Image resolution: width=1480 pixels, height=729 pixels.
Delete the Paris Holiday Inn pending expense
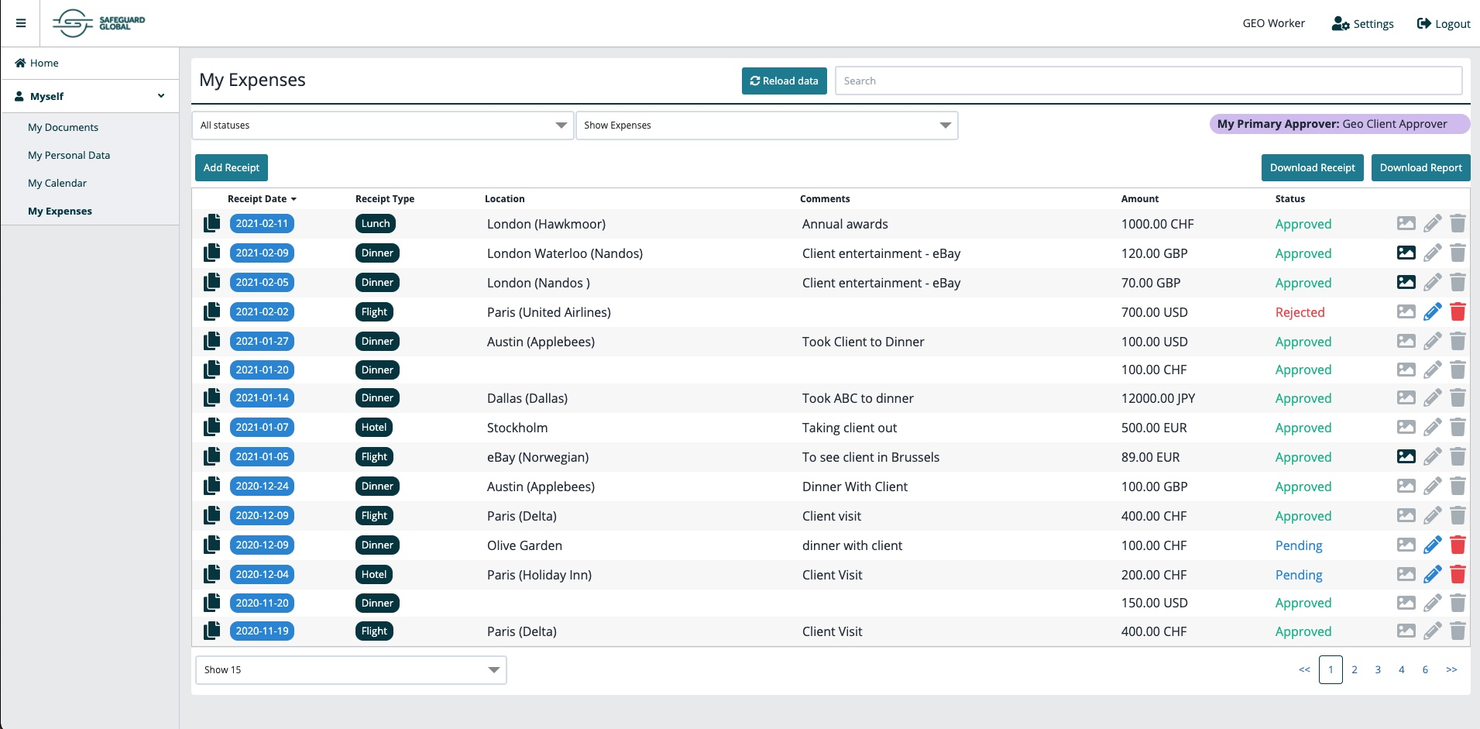point(1457,575)
